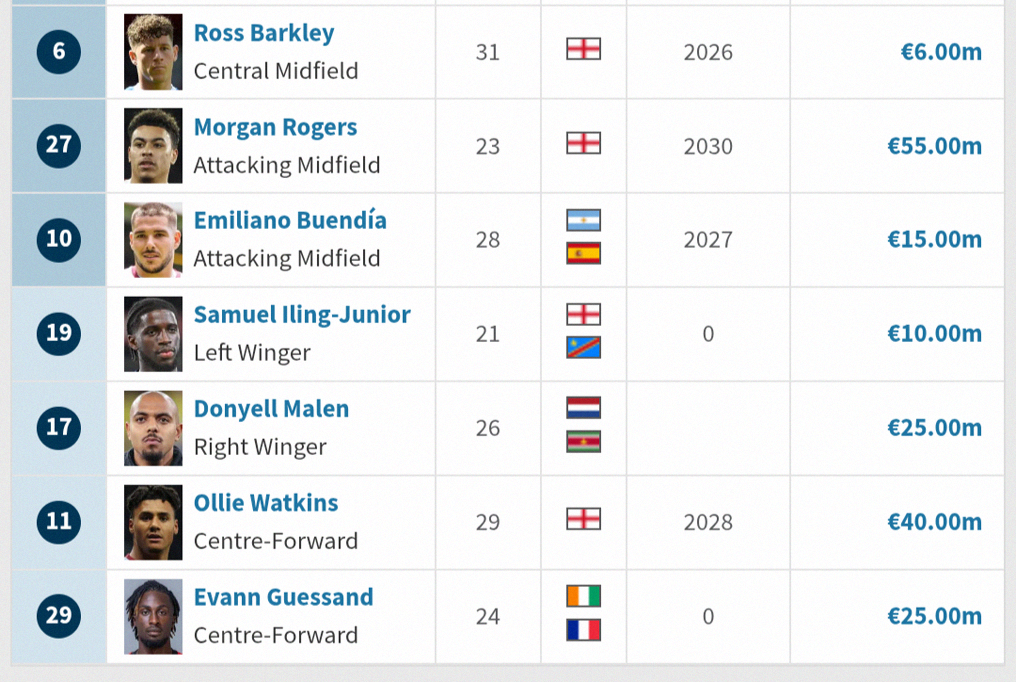Viewport: 1016px width, 682px height.
Task: Click Suriname flag for Donyell Malen
Action: pyautogui.click(x=583, y=442)
